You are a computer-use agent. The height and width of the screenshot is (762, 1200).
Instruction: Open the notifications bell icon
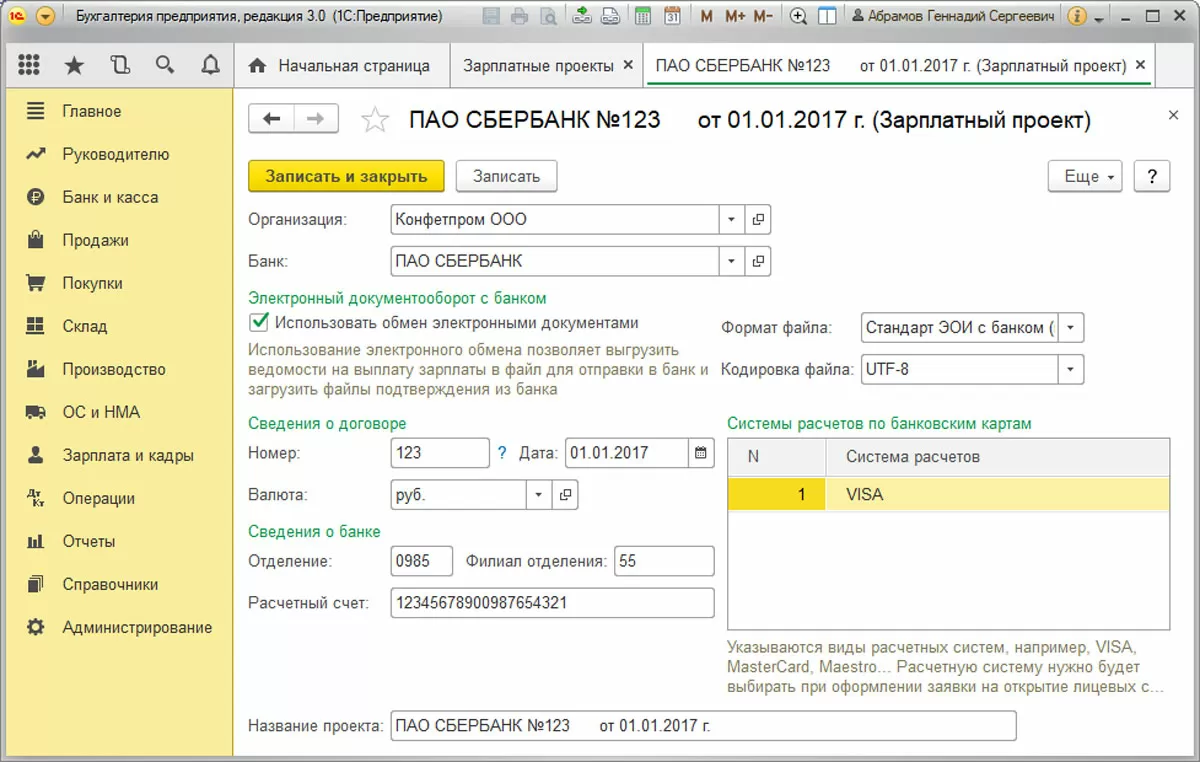[x=210, y=66]
